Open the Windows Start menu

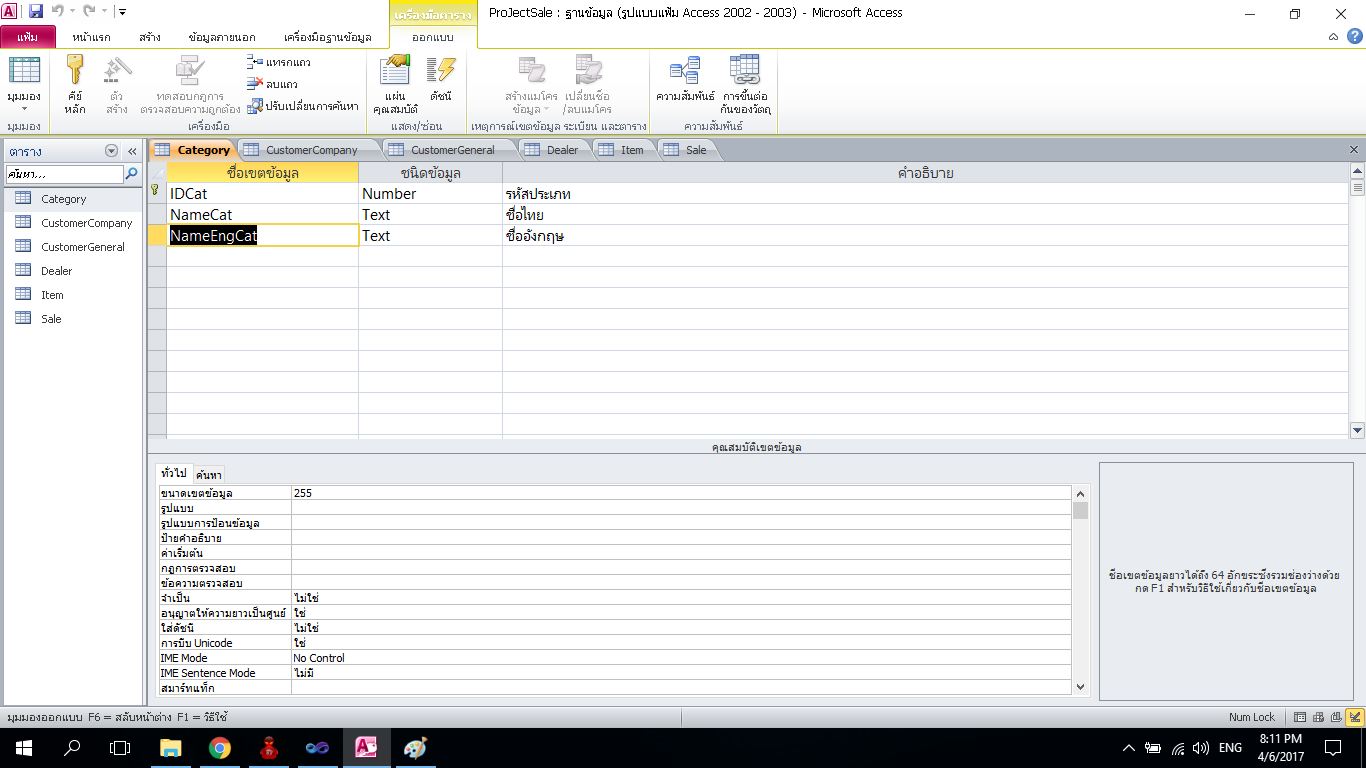coord(23,748)
